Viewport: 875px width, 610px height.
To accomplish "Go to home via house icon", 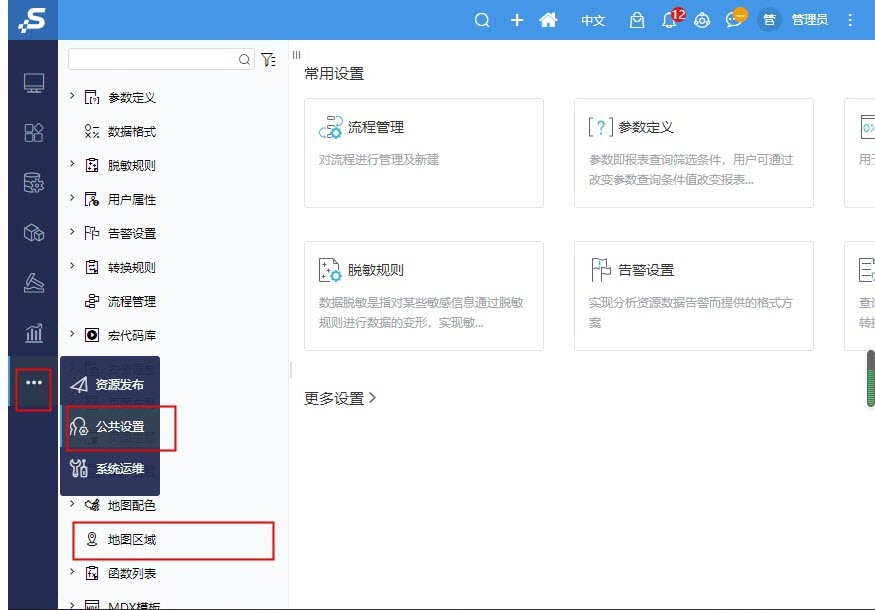I will click(x=549, y=20).
